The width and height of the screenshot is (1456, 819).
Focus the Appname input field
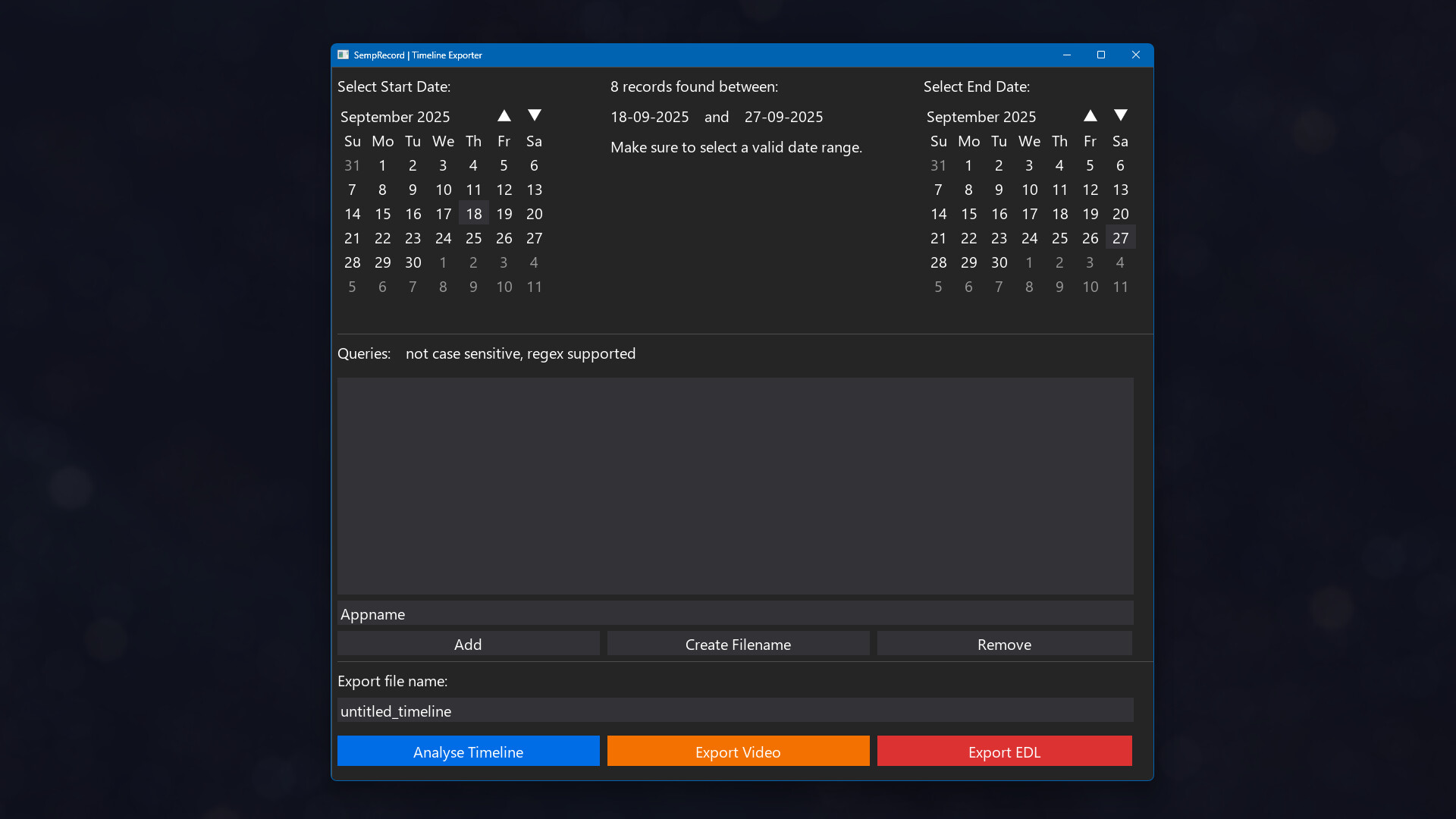(x=735, y=613)
